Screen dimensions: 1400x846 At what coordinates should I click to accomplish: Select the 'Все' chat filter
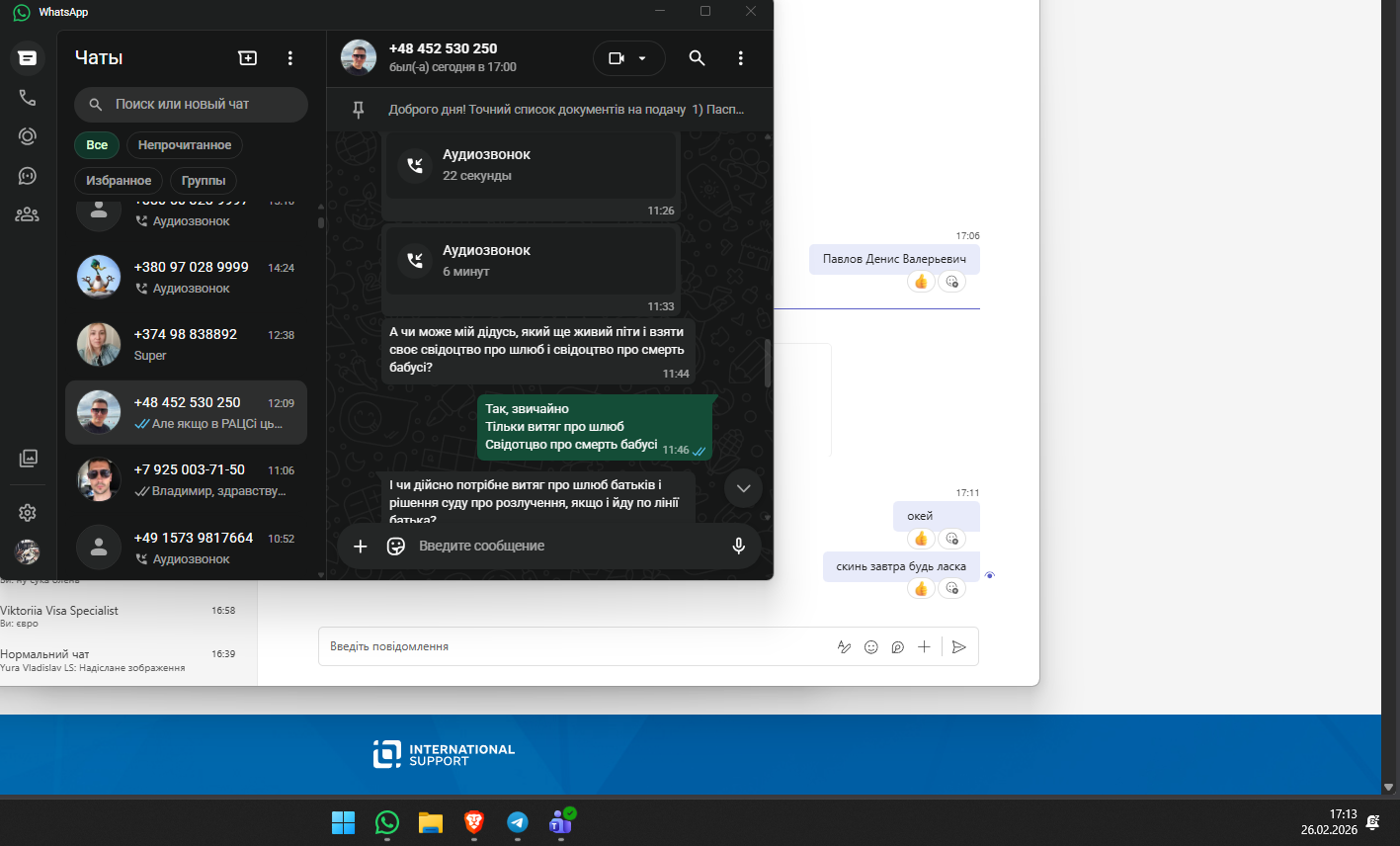(97, 145)
